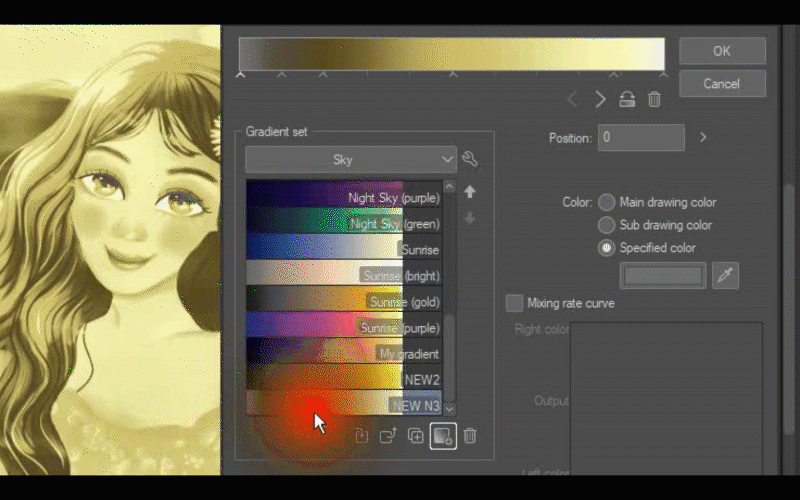The image size is (800, 500).
Task: Select My gradient entry
Action: [x=344, y=351]
